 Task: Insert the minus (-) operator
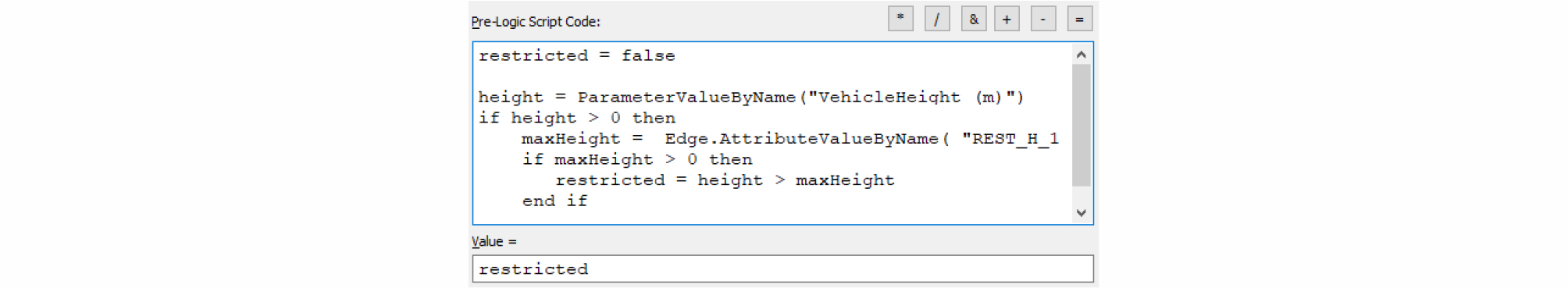point(1043,19)
